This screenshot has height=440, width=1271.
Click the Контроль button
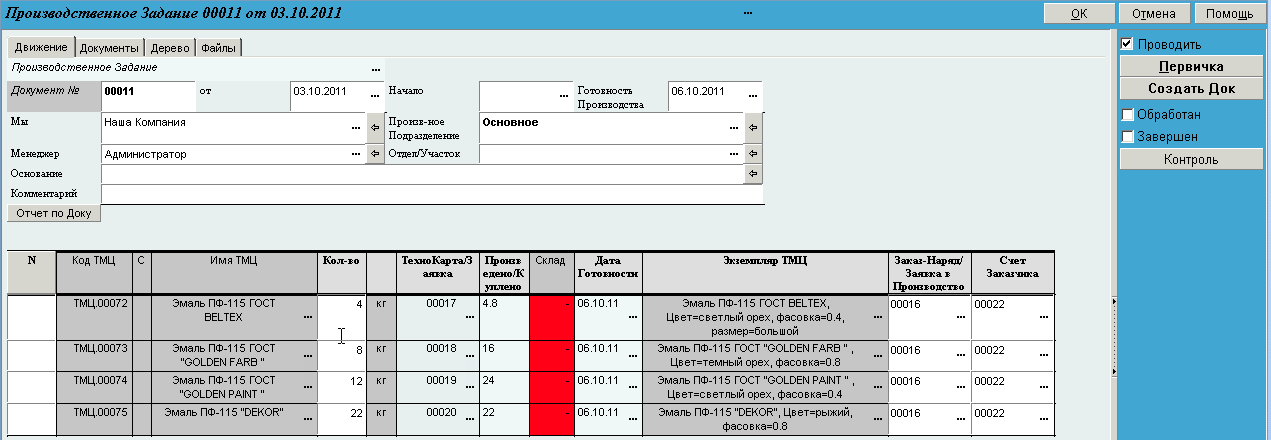1191,159
